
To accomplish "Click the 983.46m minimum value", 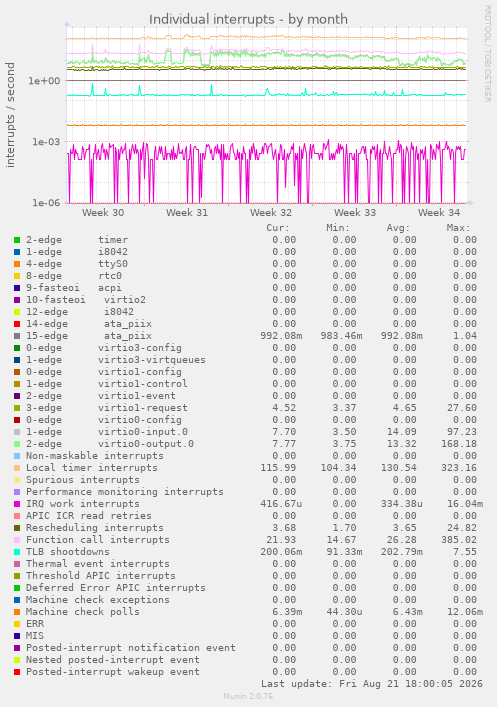I will click(341, 336).
